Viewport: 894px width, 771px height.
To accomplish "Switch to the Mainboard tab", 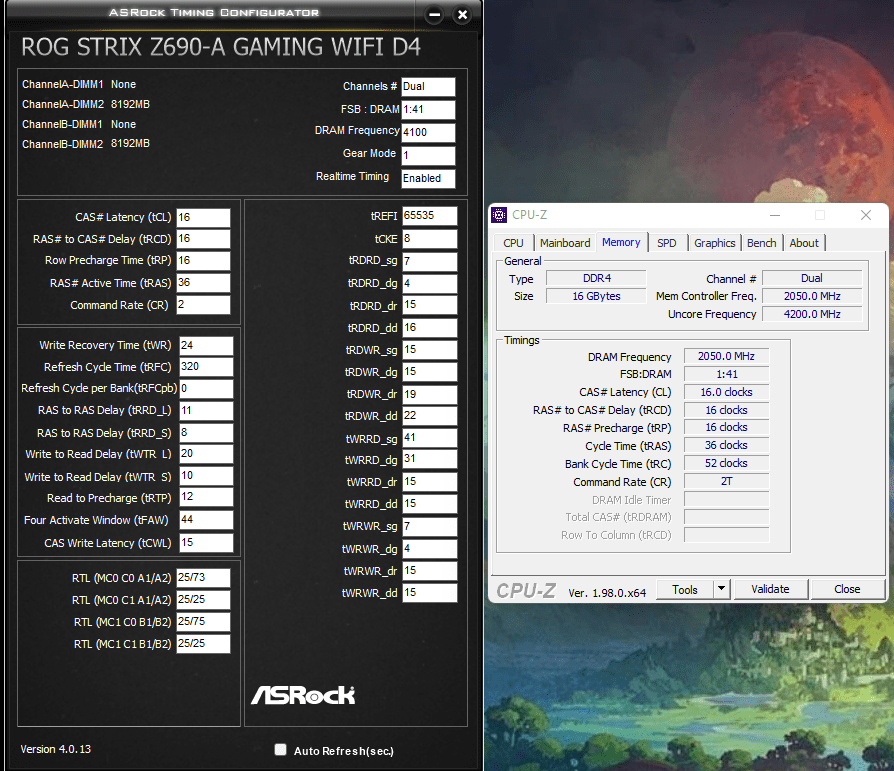I will pyautogui.click(x=565, y=243).
